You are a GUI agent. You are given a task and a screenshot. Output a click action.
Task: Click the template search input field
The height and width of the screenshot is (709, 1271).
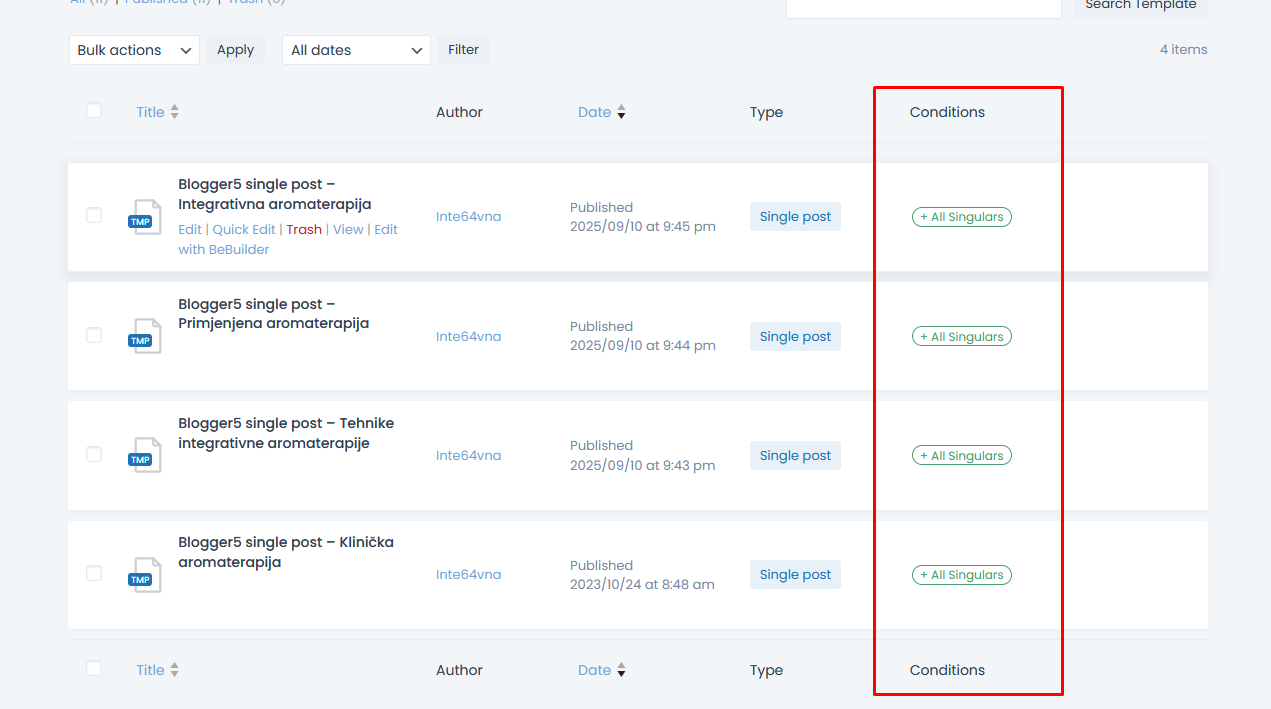point(923,6)
